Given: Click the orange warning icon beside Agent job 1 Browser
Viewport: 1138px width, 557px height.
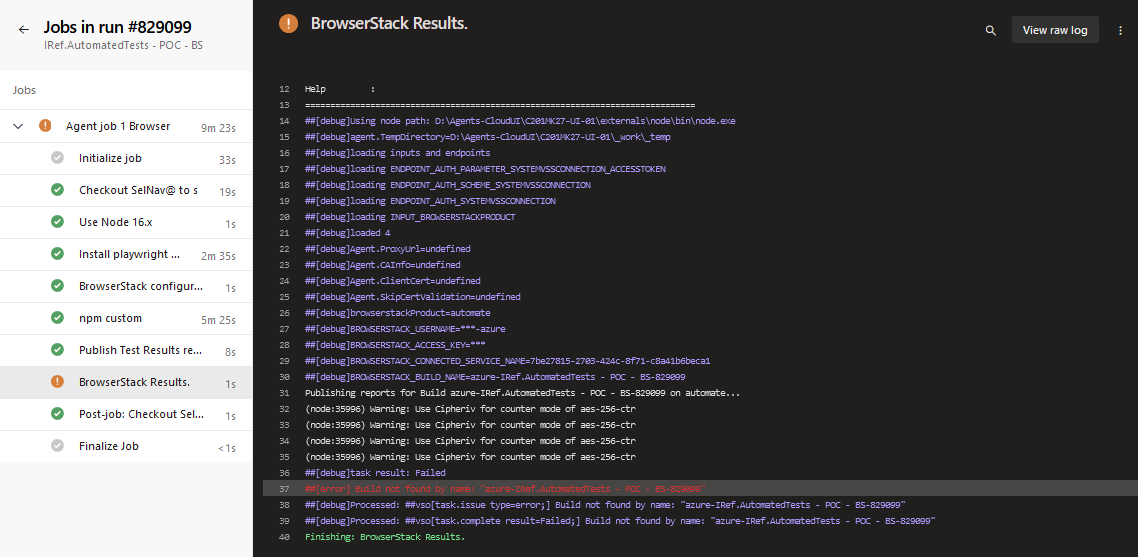Looking at the screenshot, I should point(45,126).
